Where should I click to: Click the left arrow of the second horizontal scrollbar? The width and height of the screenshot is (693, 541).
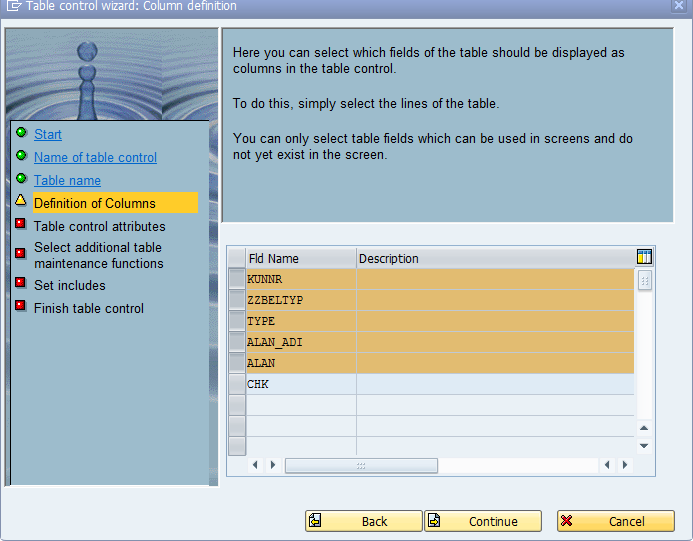pos(607,465)
